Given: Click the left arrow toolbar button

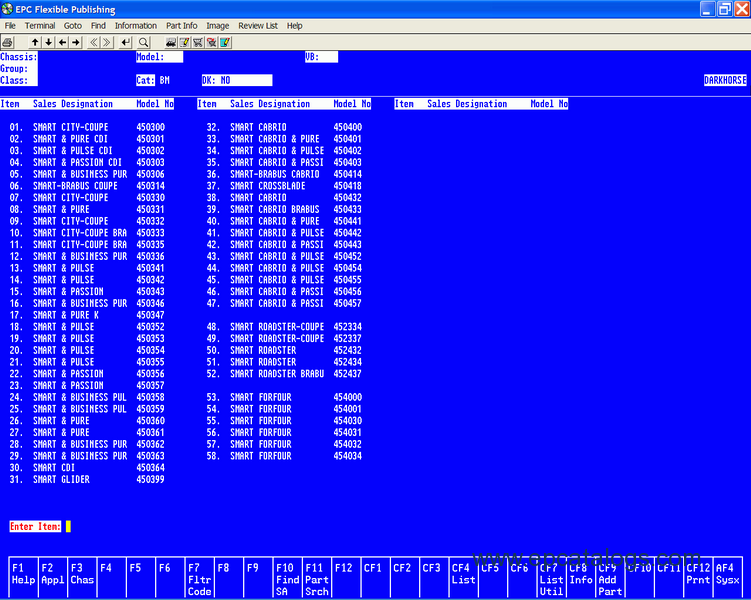Looking at the screenshot, I should [x=62, y=42].
